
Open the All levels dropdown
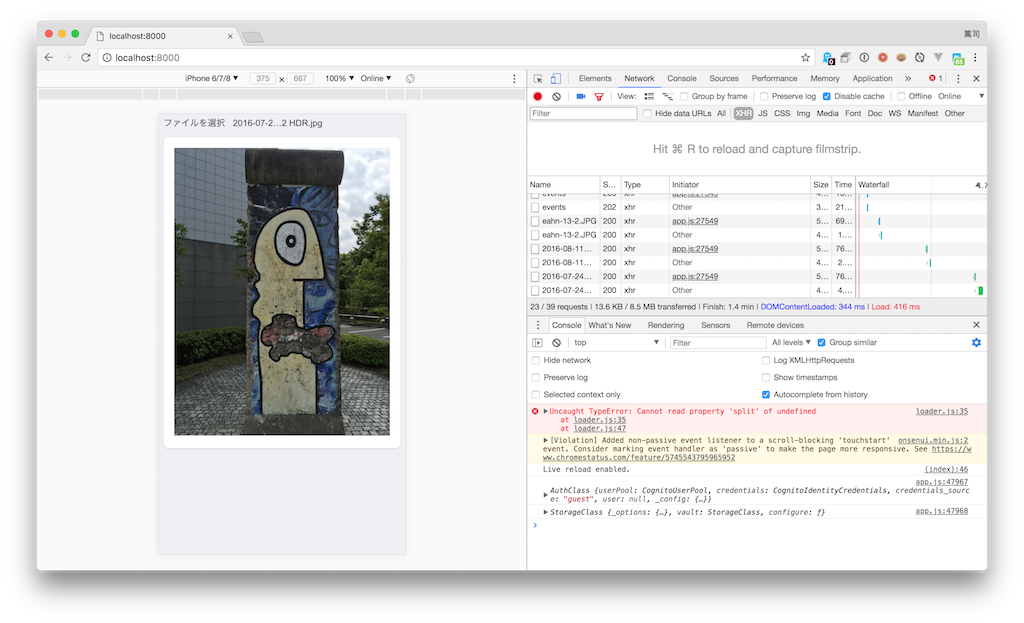791,343
